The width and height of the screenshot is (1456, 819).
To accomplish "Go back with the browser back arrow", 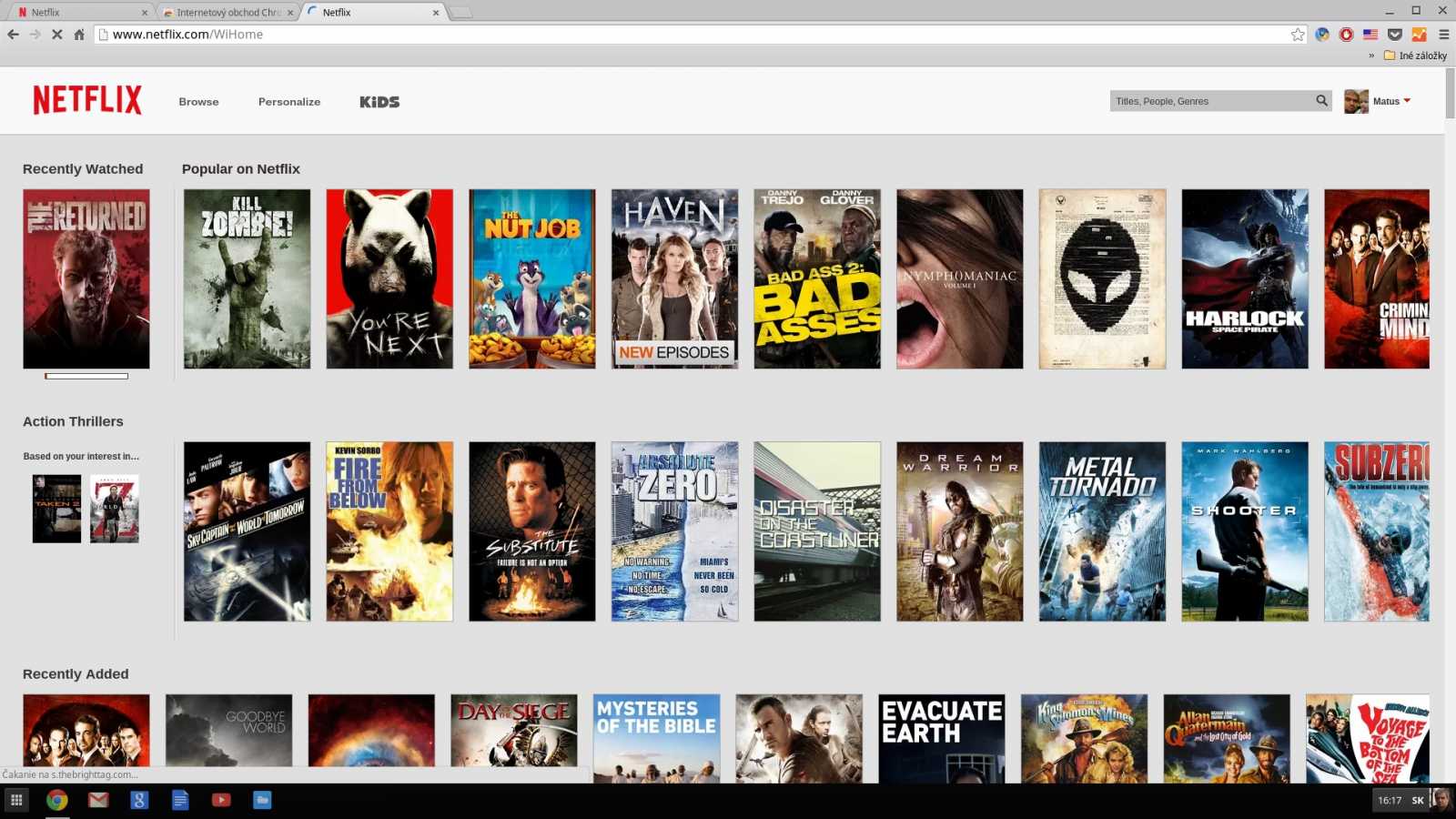I will click(x=13, y=35).
